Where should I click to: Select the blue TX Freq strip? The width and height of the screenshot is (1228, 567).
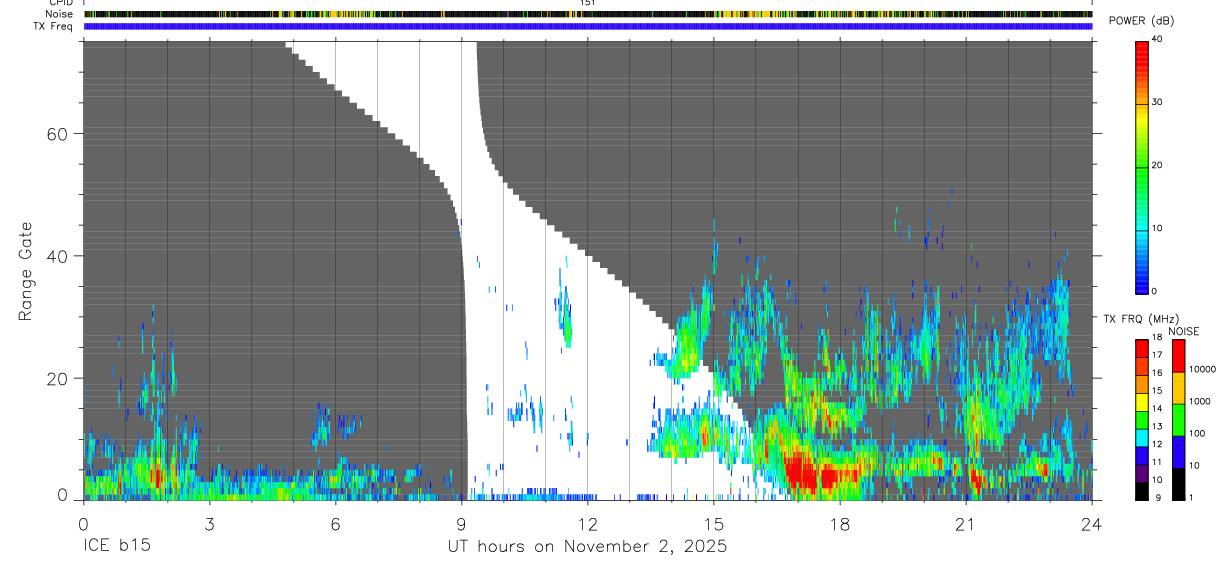[588, 26]
